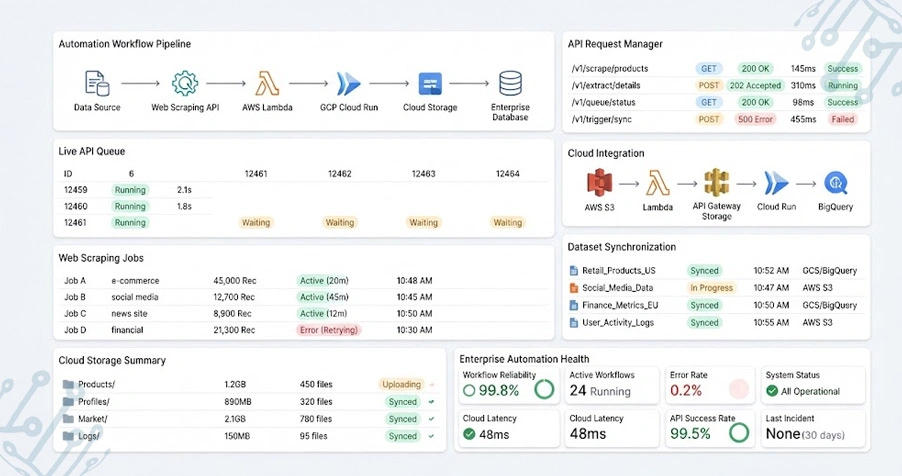Click the In Progress badge for Social_Media_Data
The image size is (902, 476).
tap(712, 288)
